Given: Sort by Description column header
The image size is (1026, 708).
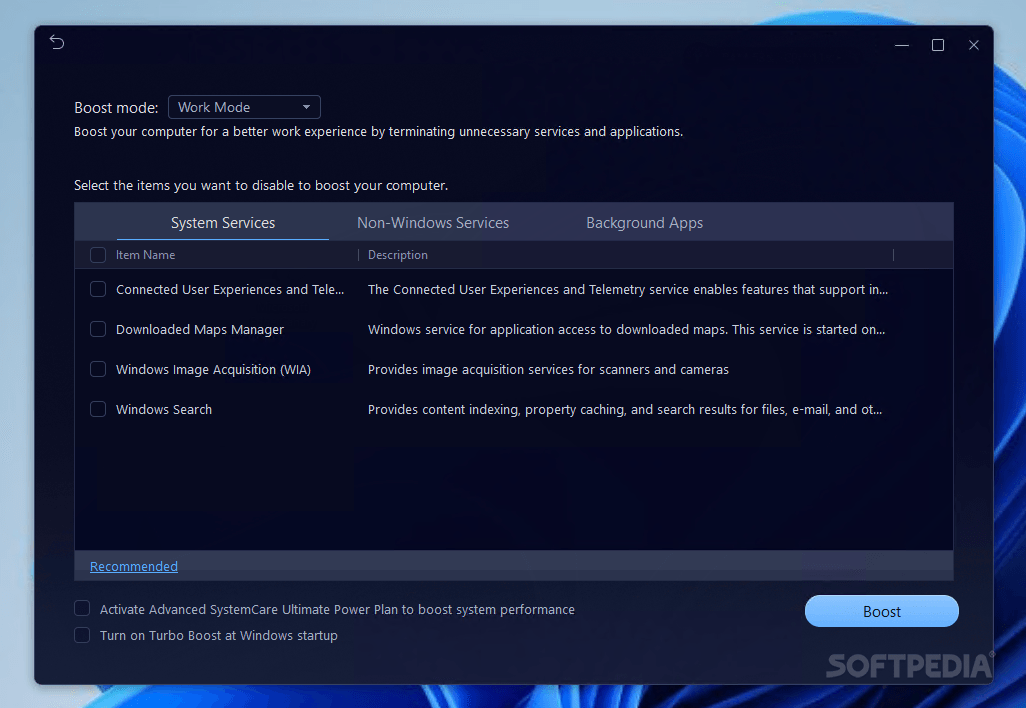Looking at the screenshot, I should tap(398, 255).
